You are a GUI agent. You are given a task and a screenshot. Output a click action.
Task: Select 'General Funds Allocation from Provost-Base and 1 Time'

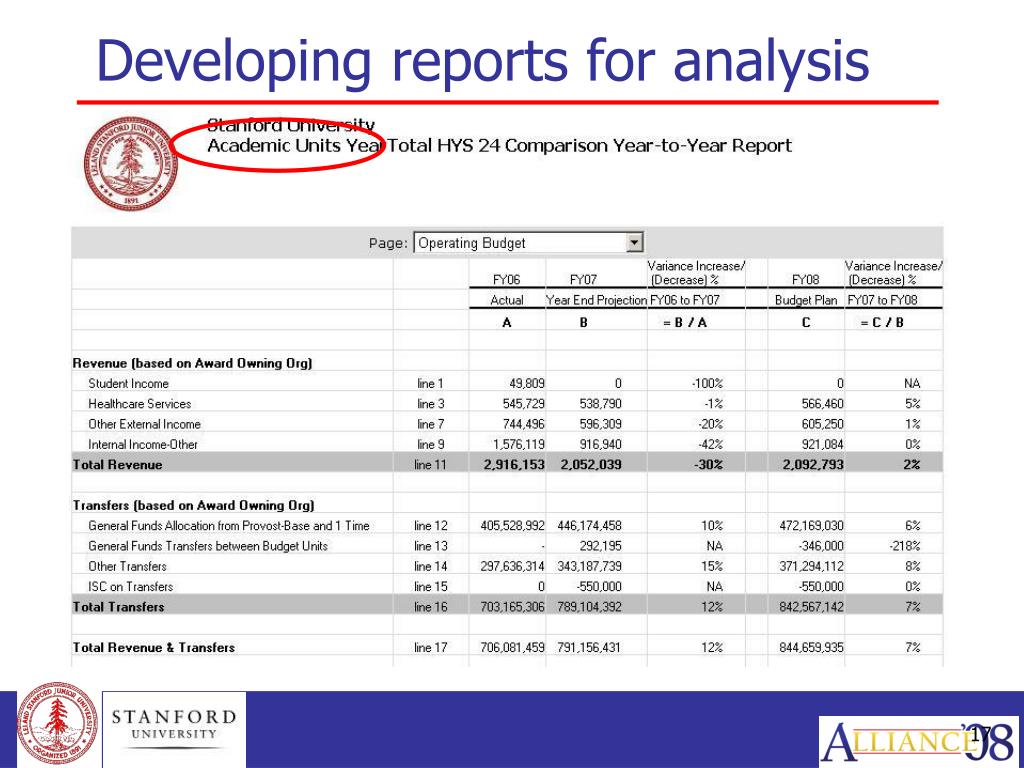click(x=229, y=526)
